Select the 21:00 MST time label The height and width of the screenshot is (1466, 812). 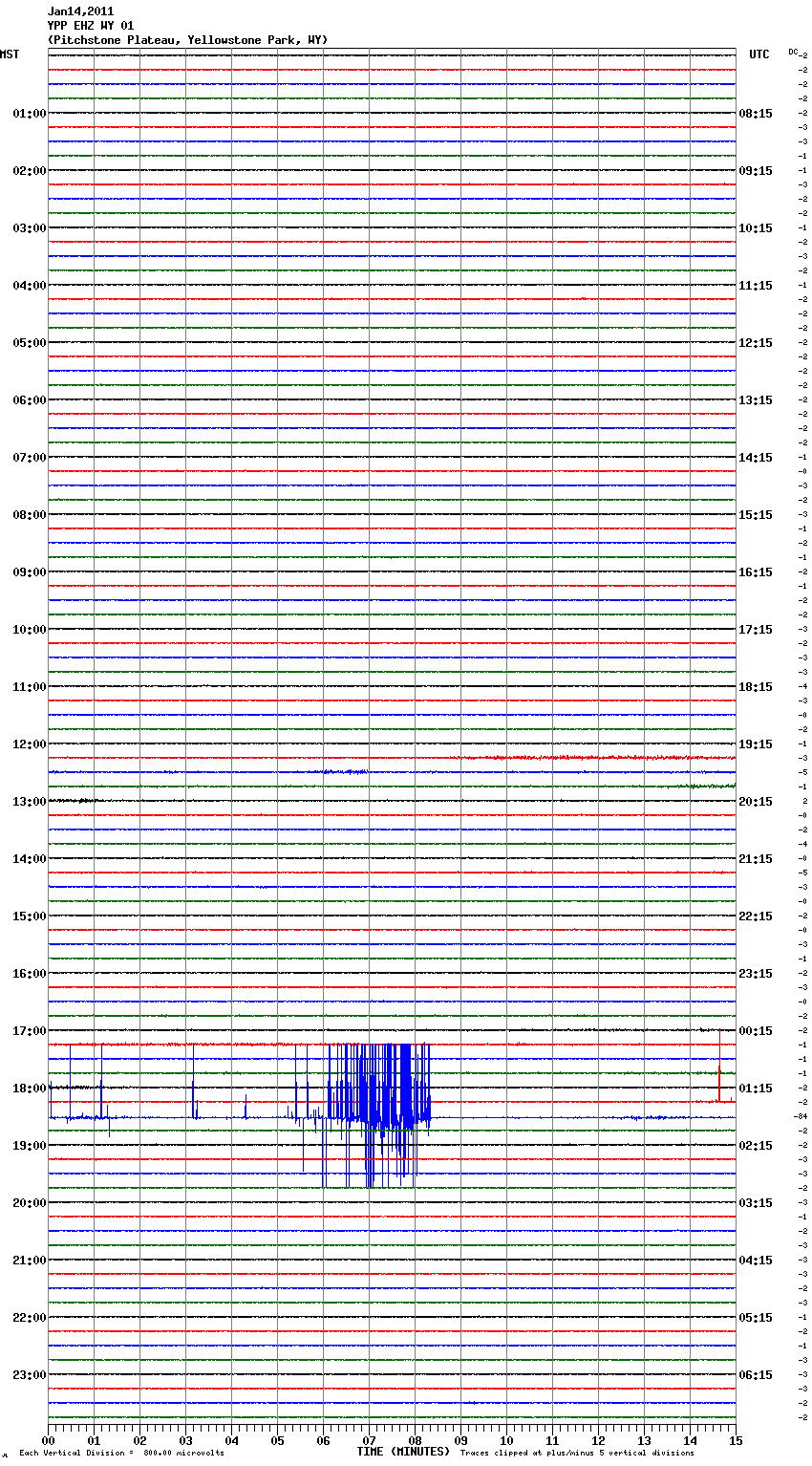tap(29, 1261)
